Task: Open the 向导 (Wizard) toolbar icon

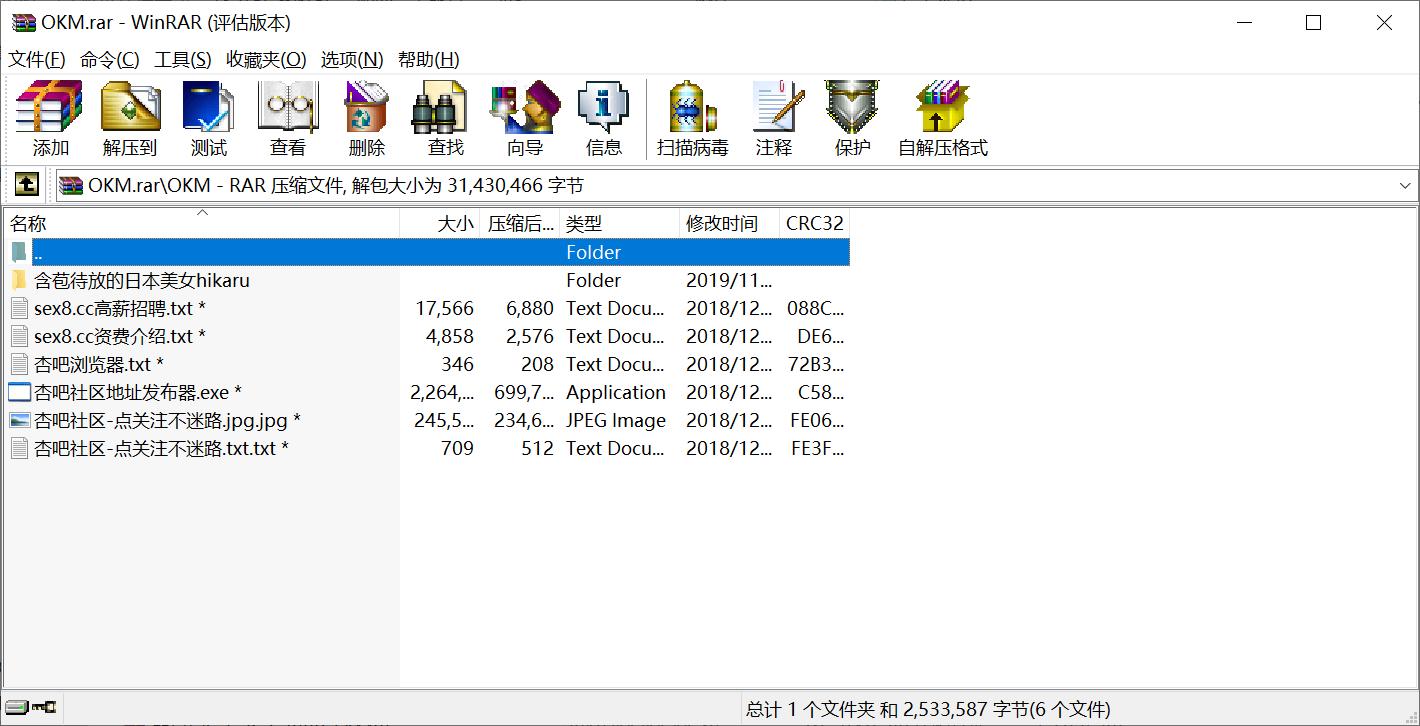Action: (524, 107)
